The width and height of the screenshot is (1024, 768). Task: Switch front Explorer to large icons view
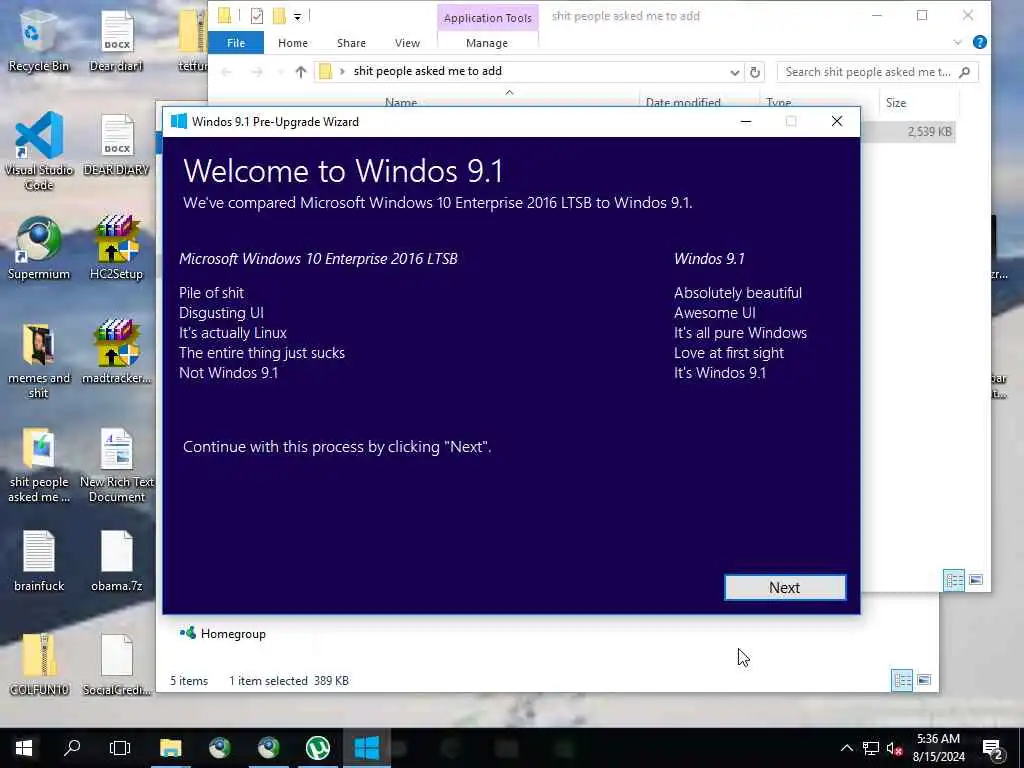976,580
